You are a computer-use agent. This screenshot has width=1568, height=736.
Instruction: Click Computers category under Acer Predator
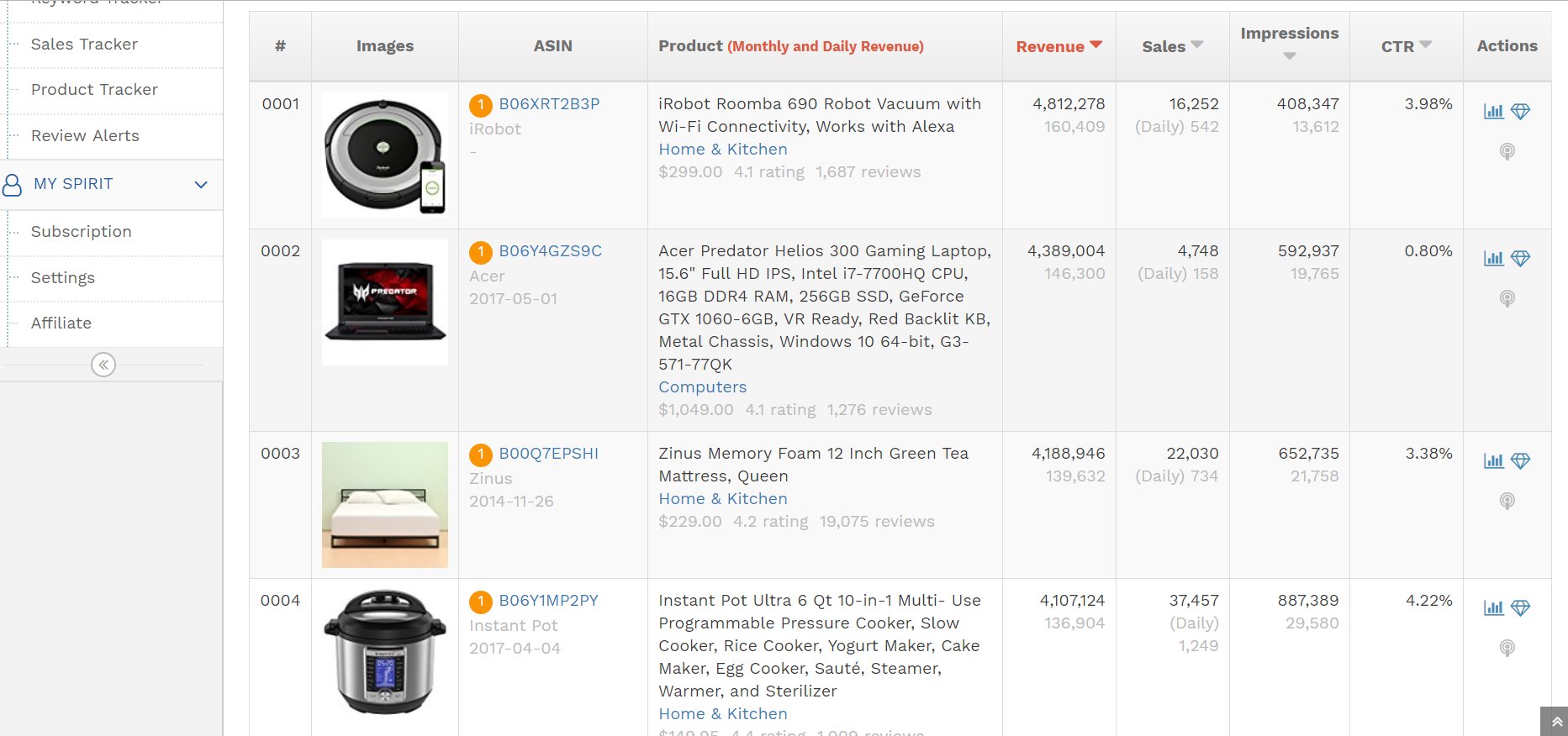point(703,387)
